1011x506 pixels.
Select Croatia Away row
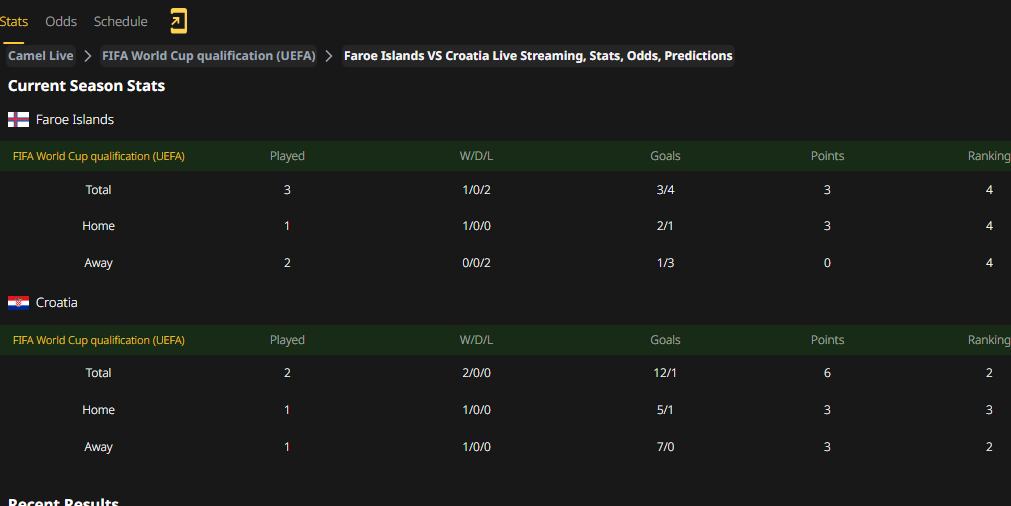point(506,447)
